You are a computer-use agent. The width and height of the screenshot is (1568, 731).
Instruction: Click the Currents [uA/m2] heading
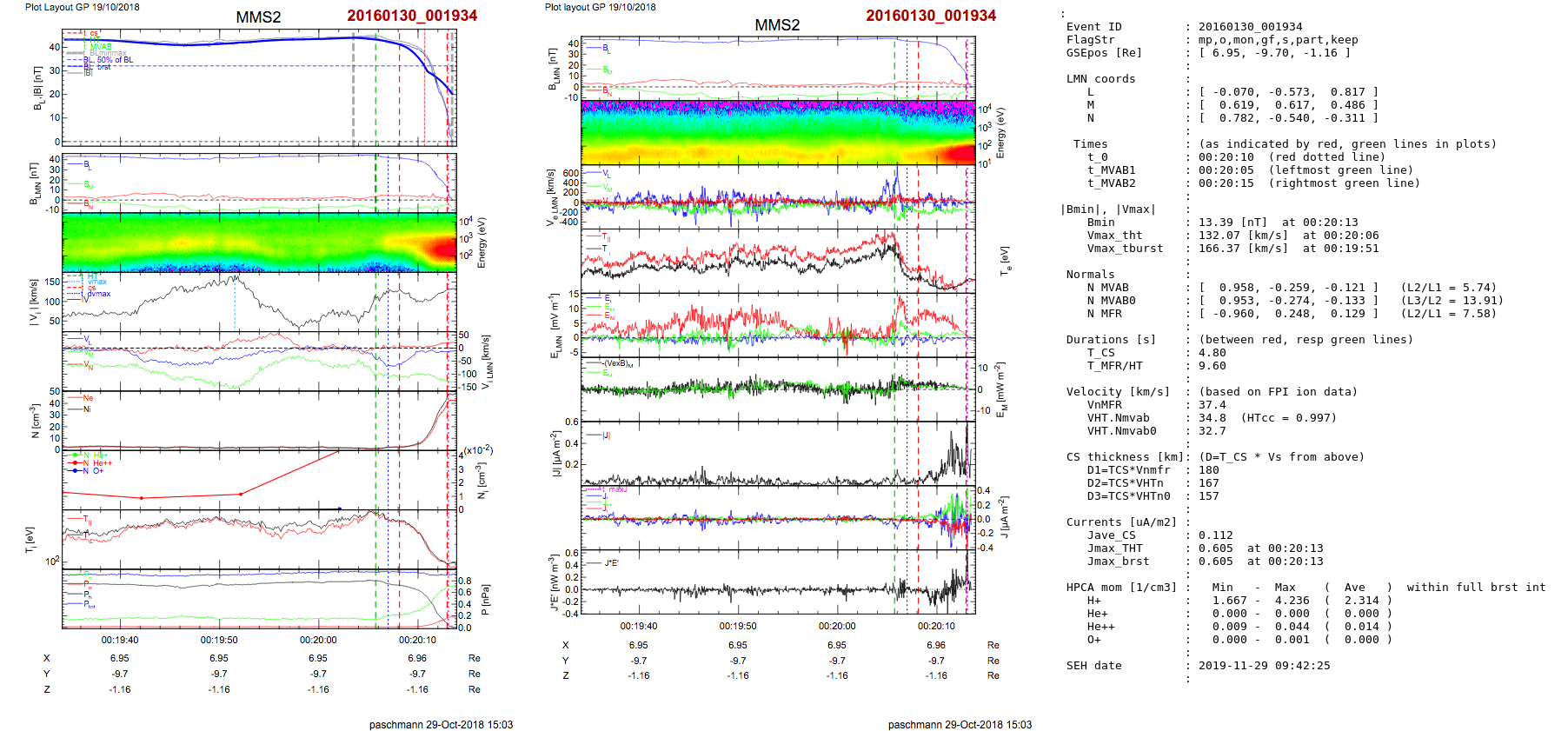click(1121, 522)
